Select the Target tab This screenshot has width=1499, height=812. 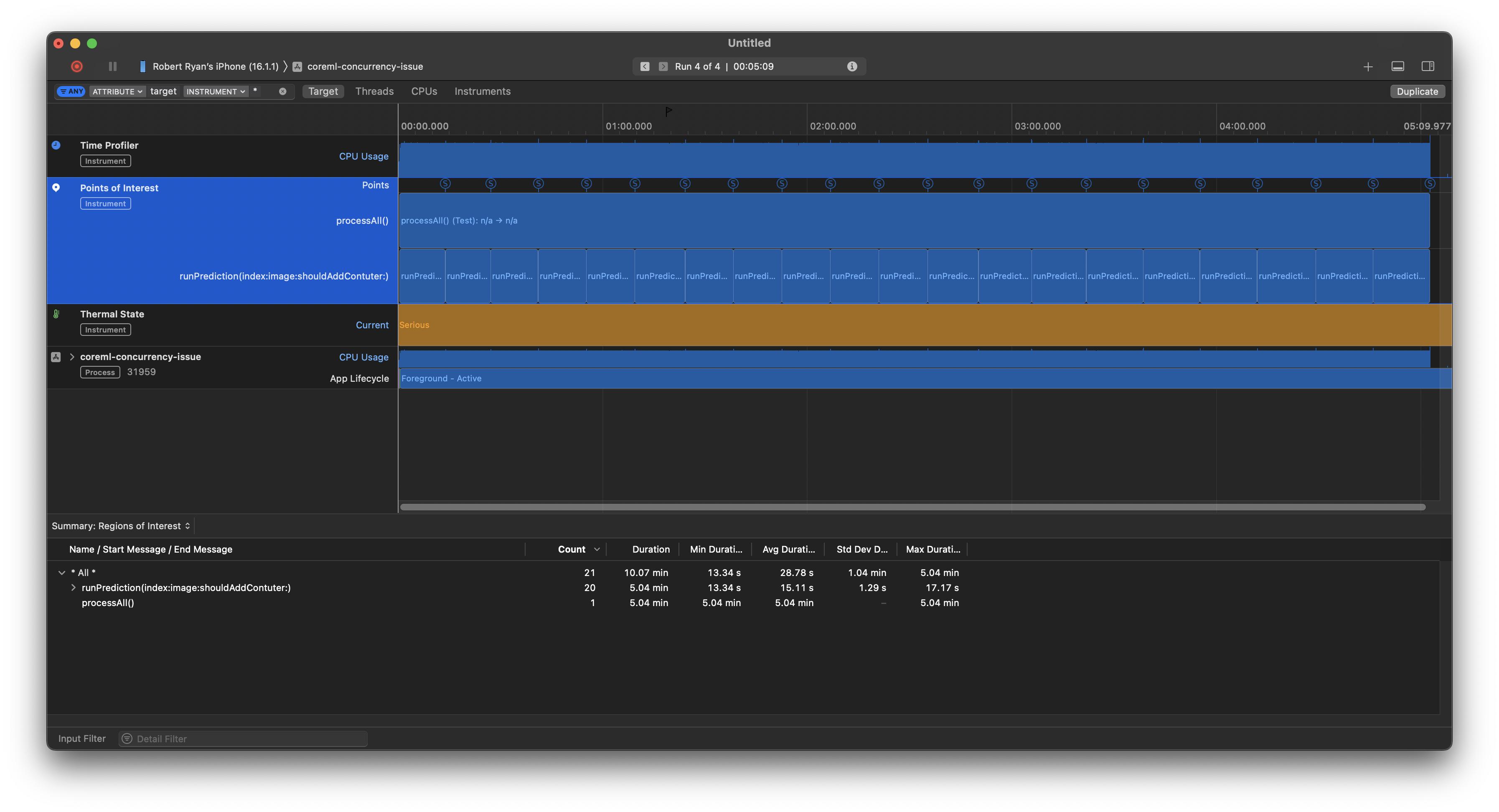tap(322, 92)
